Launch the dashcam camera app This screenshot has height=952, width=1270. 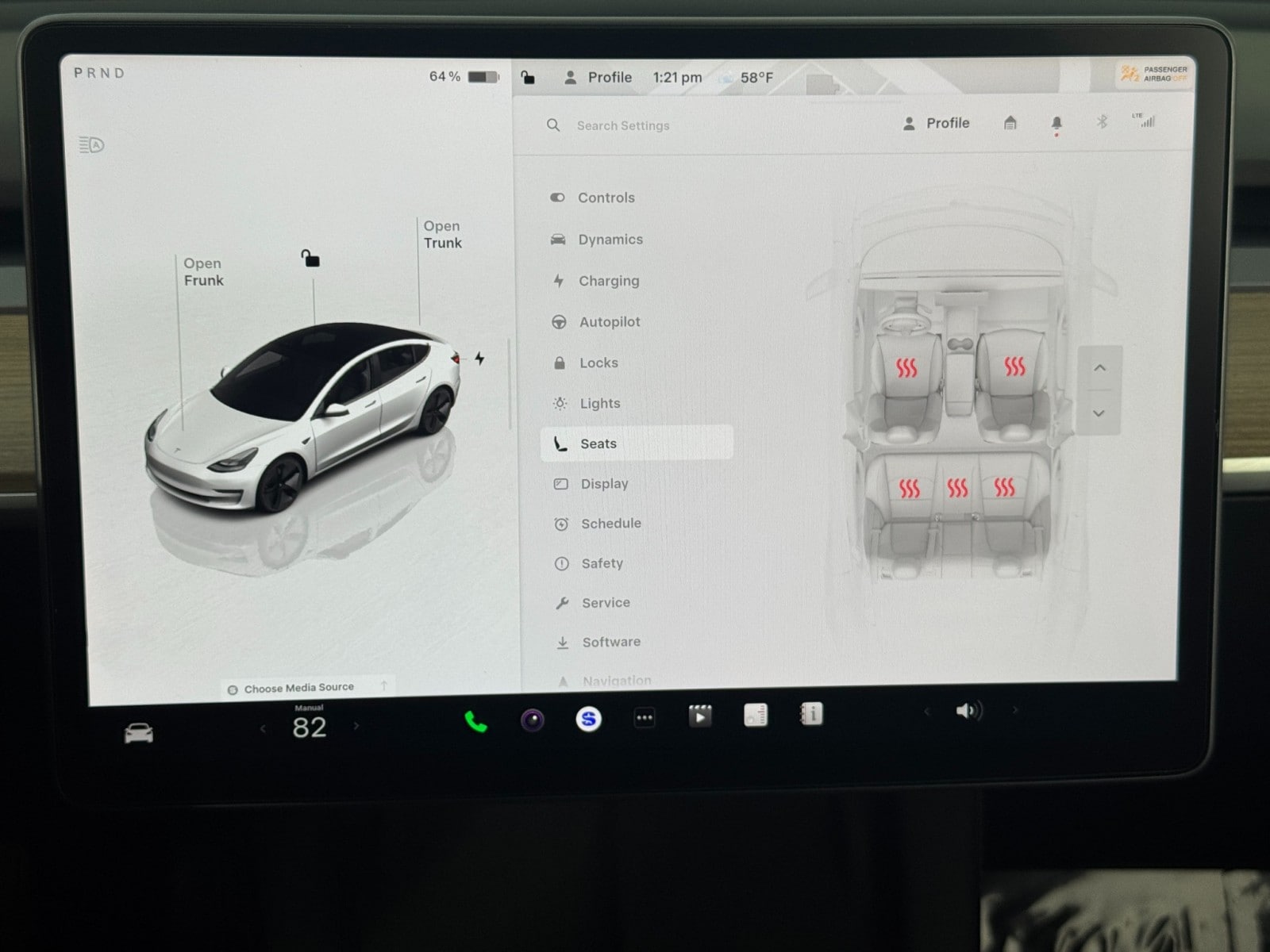click(x=533, y=720)
